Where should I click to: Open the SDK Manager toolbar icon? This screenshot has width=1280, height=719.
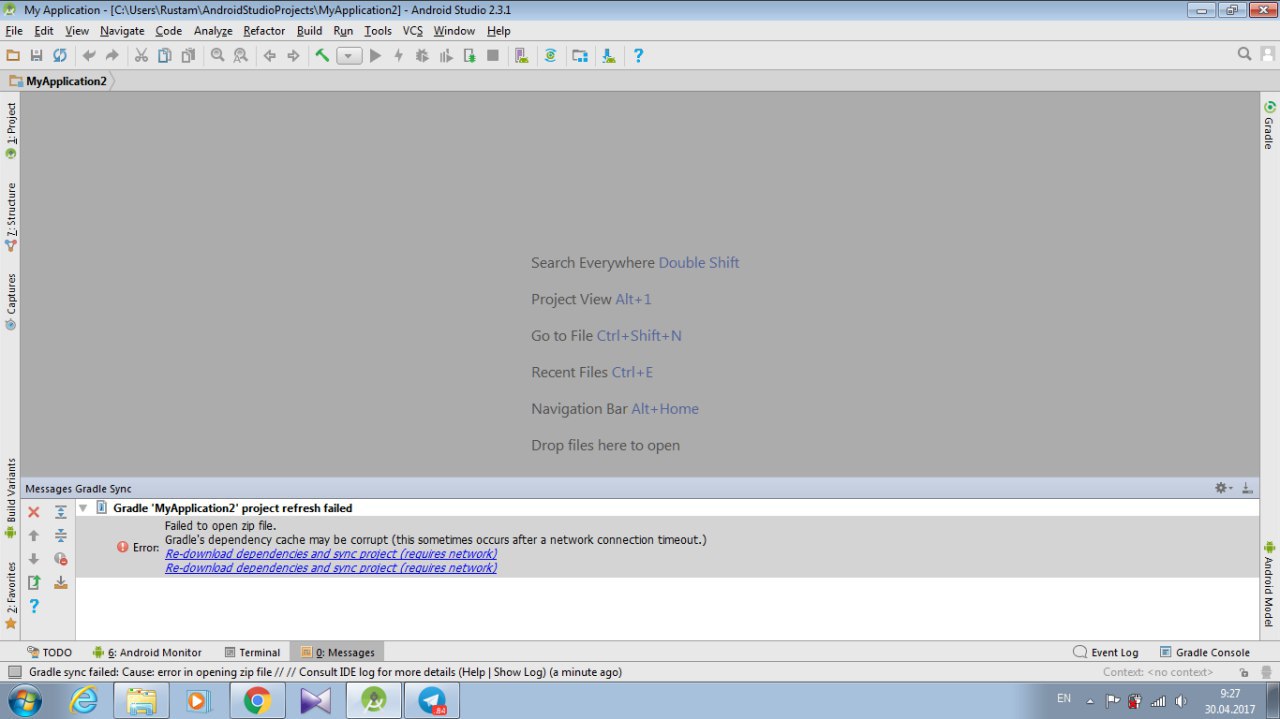tap(608, 56)
